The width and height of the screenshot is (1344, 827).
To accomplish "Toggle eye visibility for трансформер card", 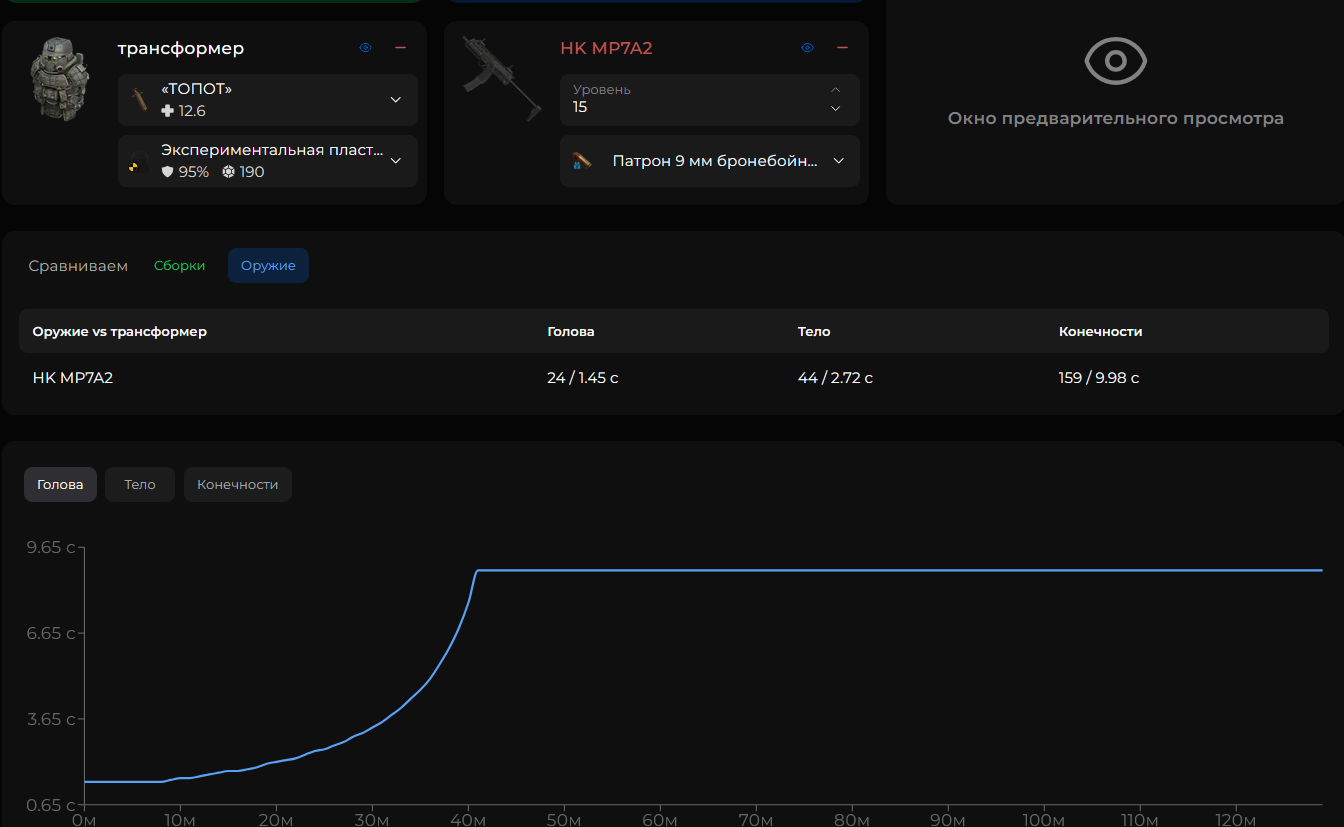I will [x=366, y=48].
